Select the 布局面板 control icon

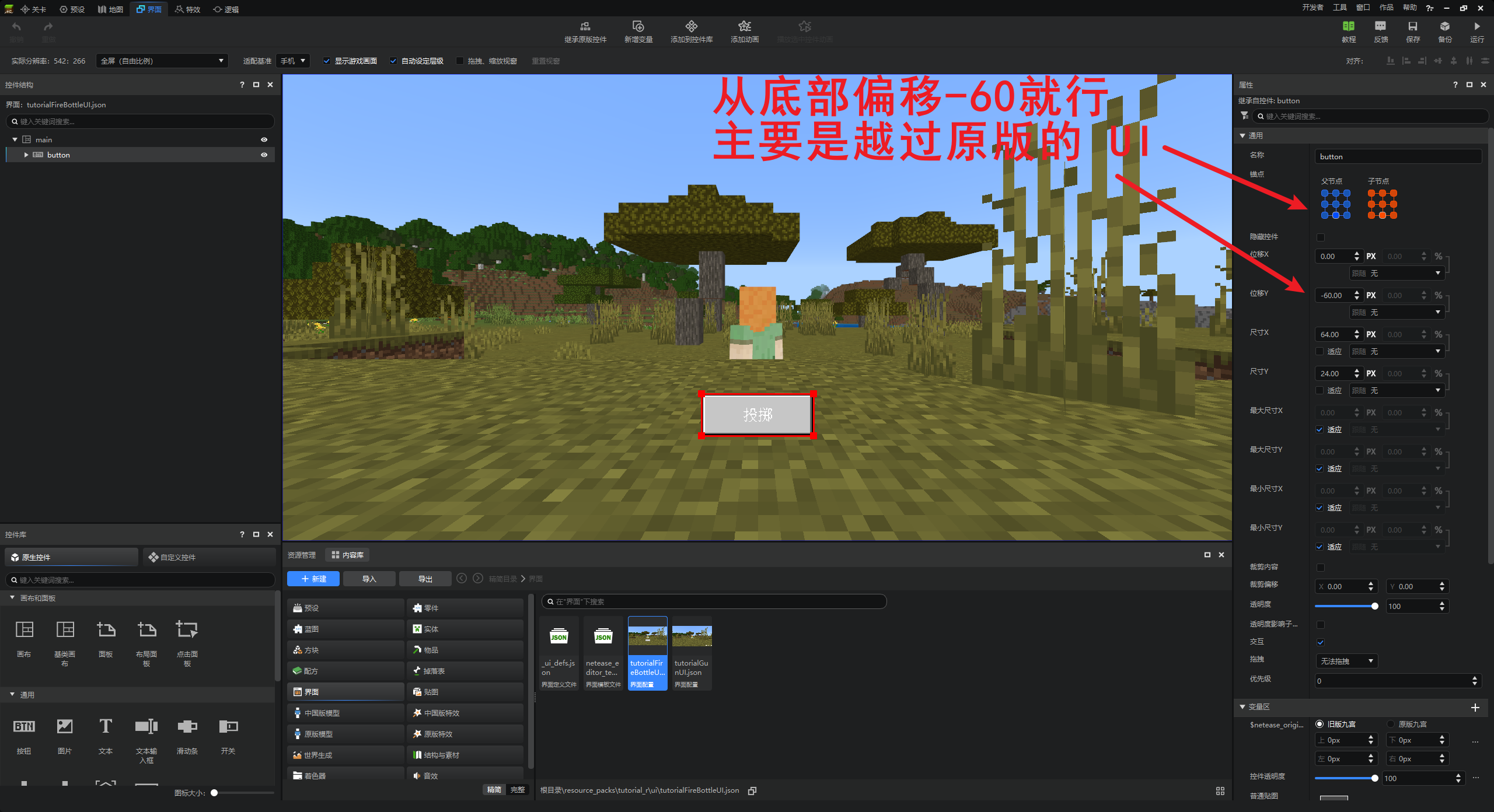coord(146,629)
